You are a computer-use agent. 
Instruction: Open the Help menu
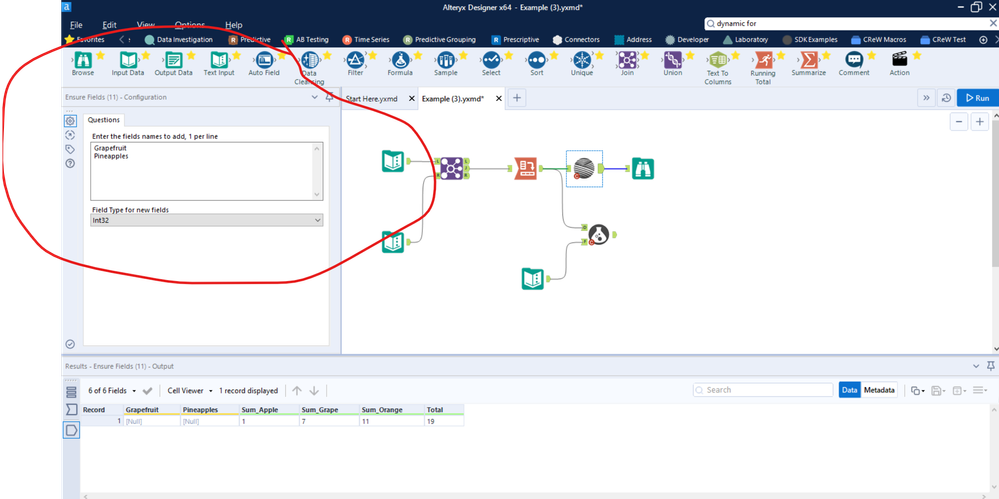(234, 25)
